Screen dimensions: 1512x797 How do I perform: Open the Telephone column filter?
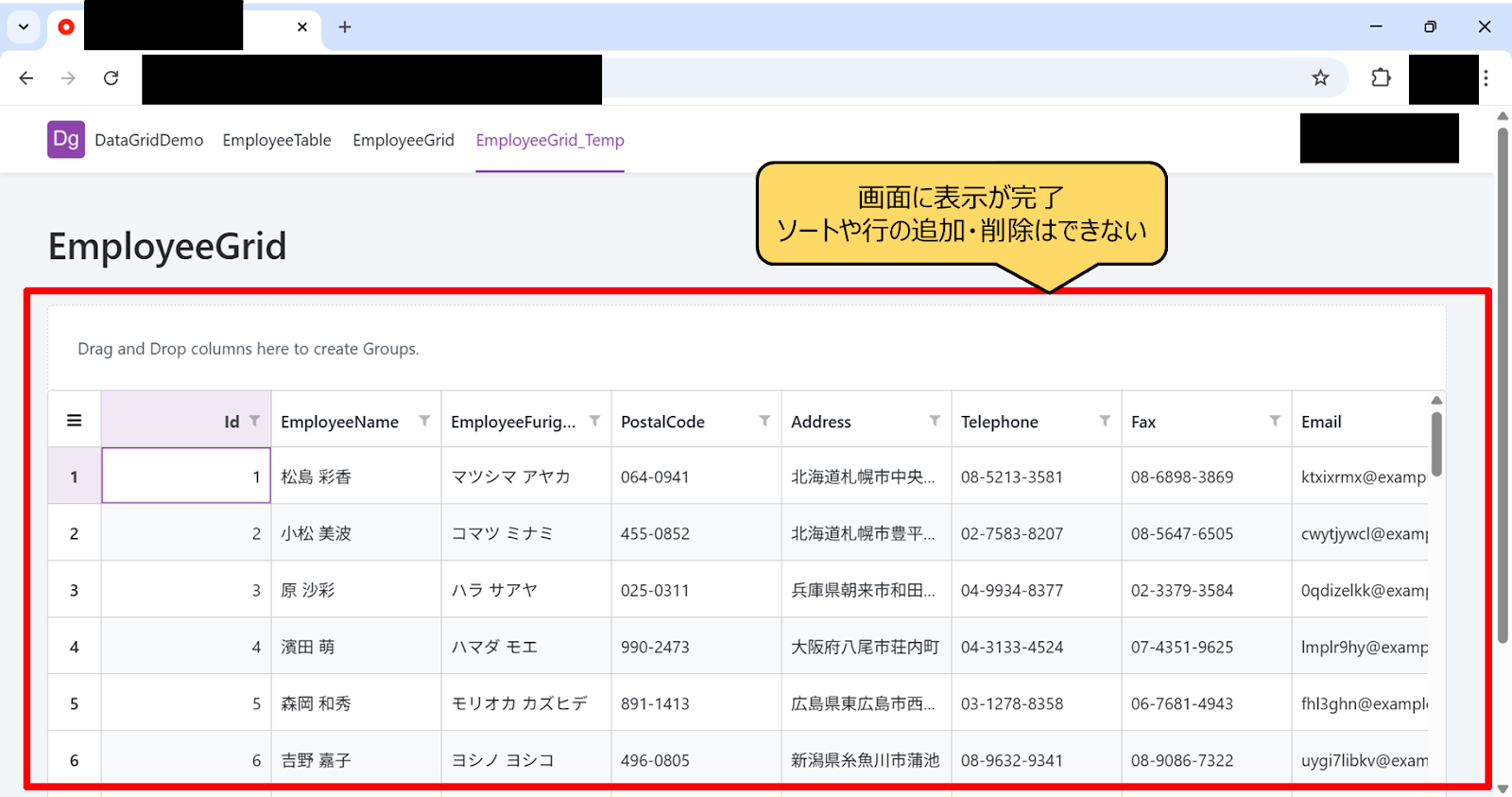[x=1105, y=421]
